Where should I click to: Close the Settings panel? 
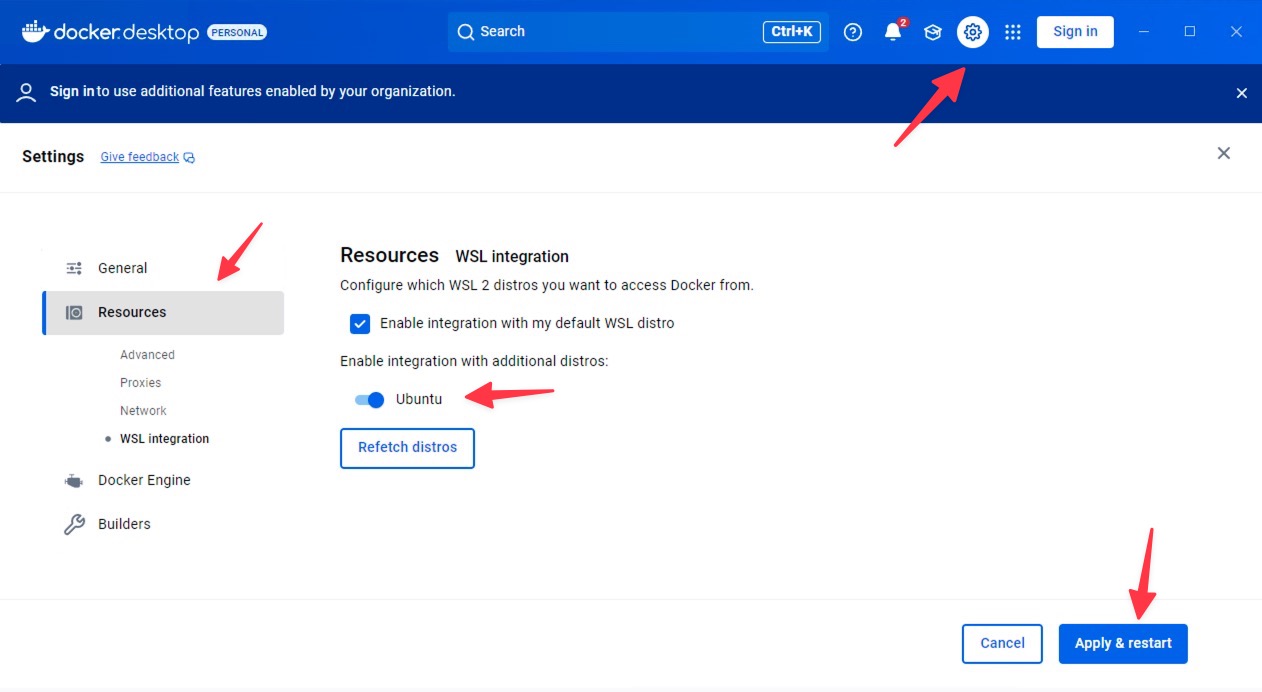pos(1224,153)
